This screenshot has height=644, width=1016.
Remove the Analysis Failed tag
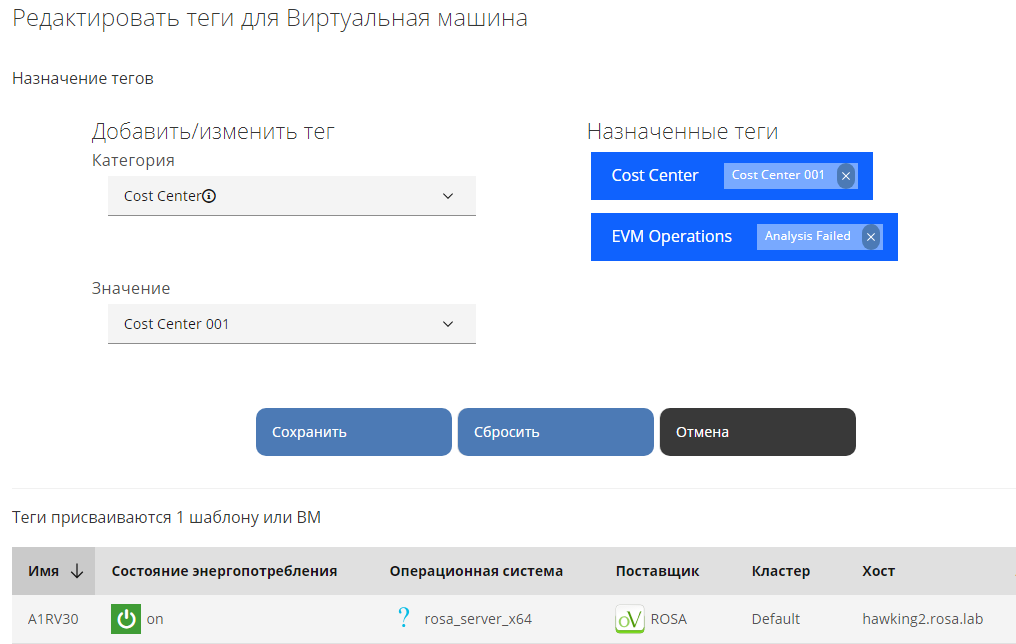[x=871, y=237]
